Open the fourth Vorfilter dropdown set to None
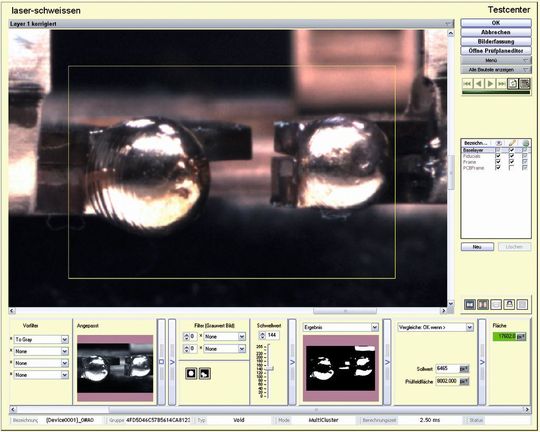The width and height of the screenshot is (540, 432). pyautogui.click(x=41, y=375)
